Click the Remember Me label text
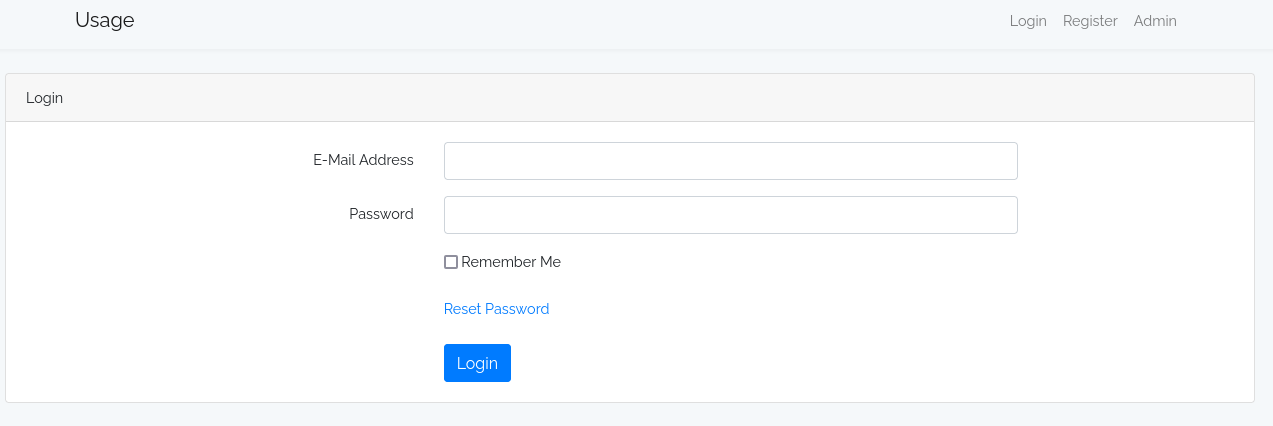The width and height of the screenshot is (1273, 426). [x=511, y=262]
